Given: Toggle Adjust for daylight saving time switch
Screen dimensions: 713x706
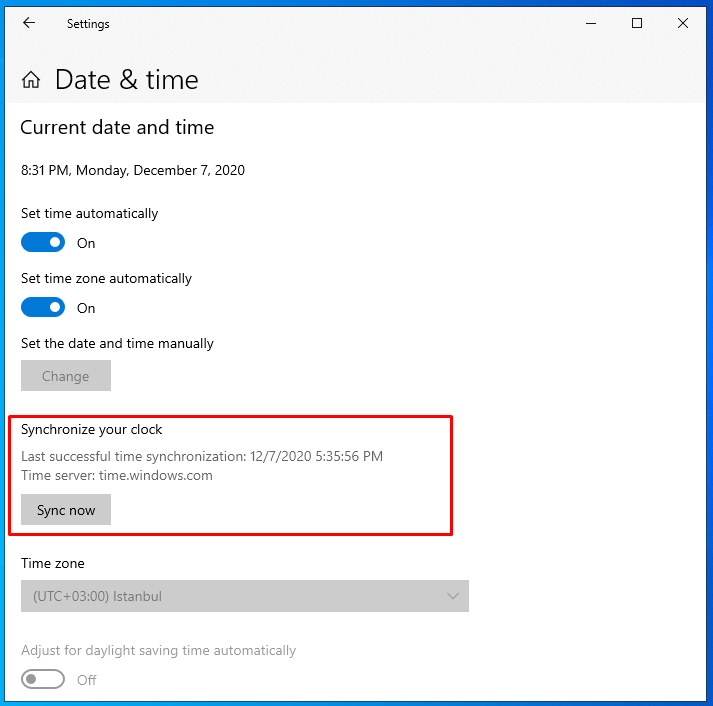Looking at the screenshot, I should [x=43, y=679].
